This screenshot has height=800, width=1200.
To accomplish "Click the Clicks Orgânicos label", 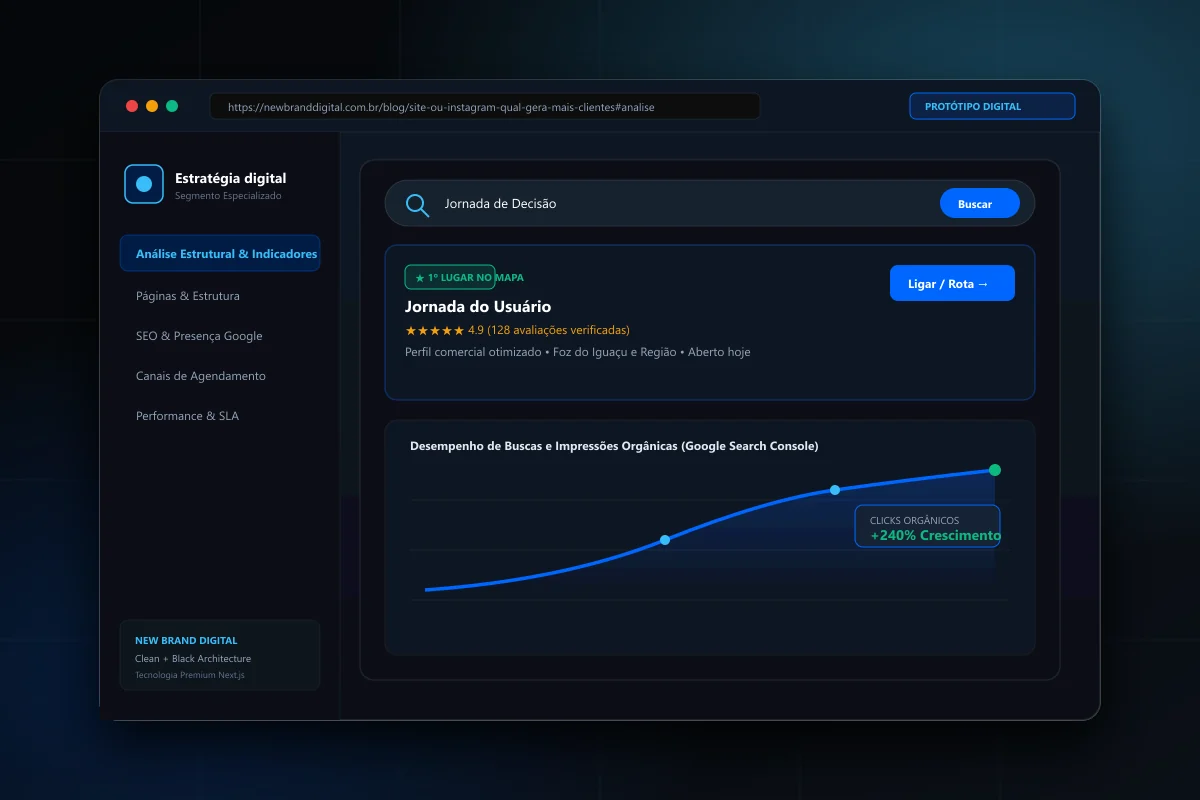I will coord(914,520).
